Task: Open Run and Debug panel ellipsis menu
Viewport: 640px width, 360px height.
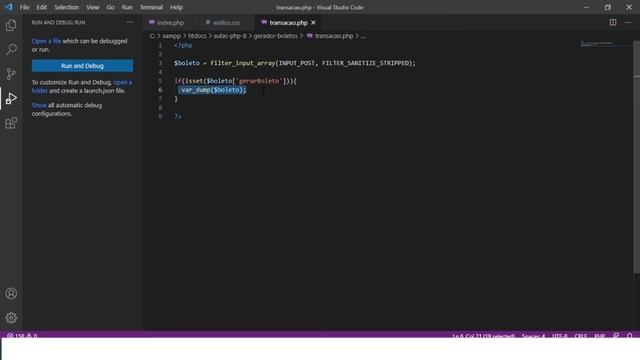Action: (130, 22)
